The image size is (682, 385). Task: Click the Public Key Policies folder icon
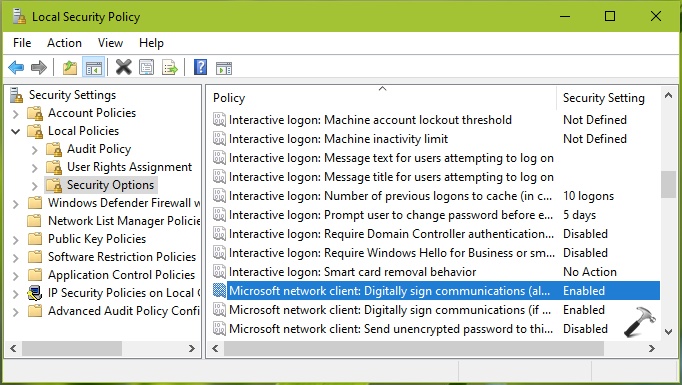pyautogui.click(x=35, y=239)
